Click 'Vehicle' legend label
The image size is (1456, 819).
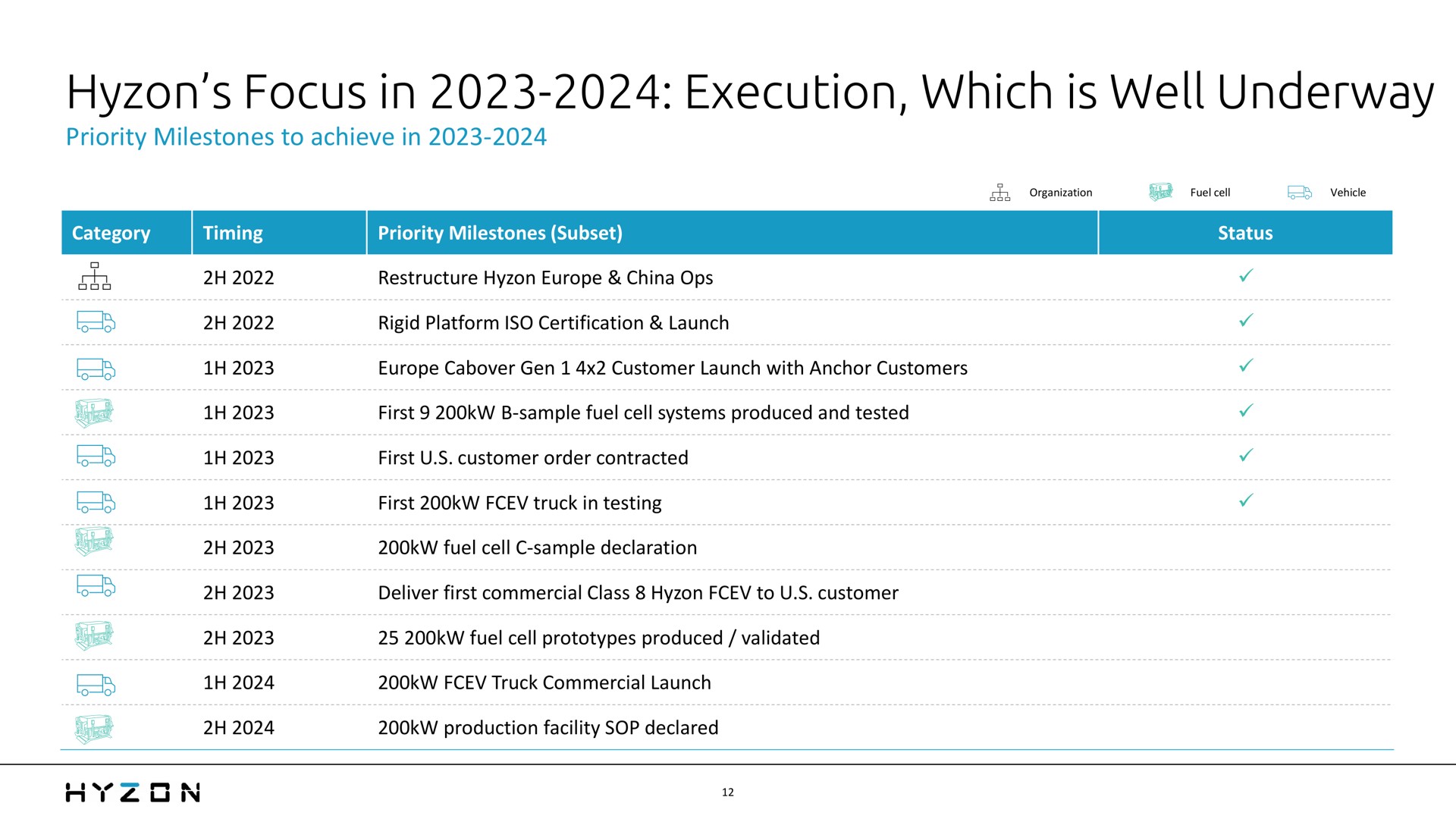(1348, 193)
